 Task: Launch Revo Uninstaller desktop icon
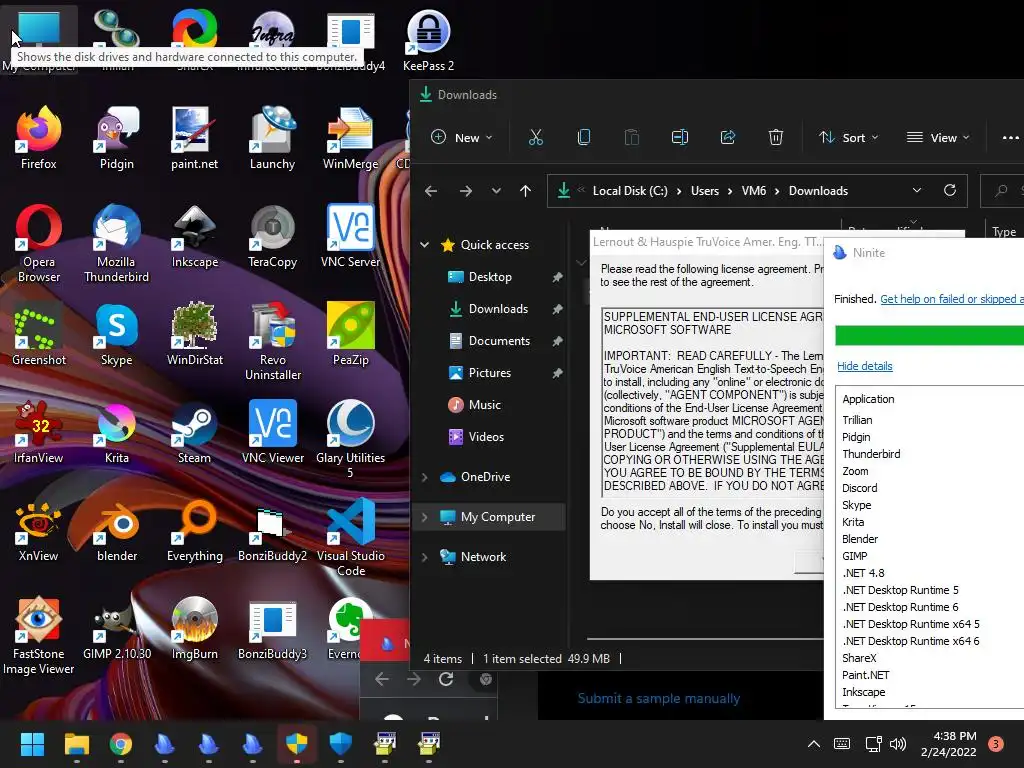[x=272, y=342]
